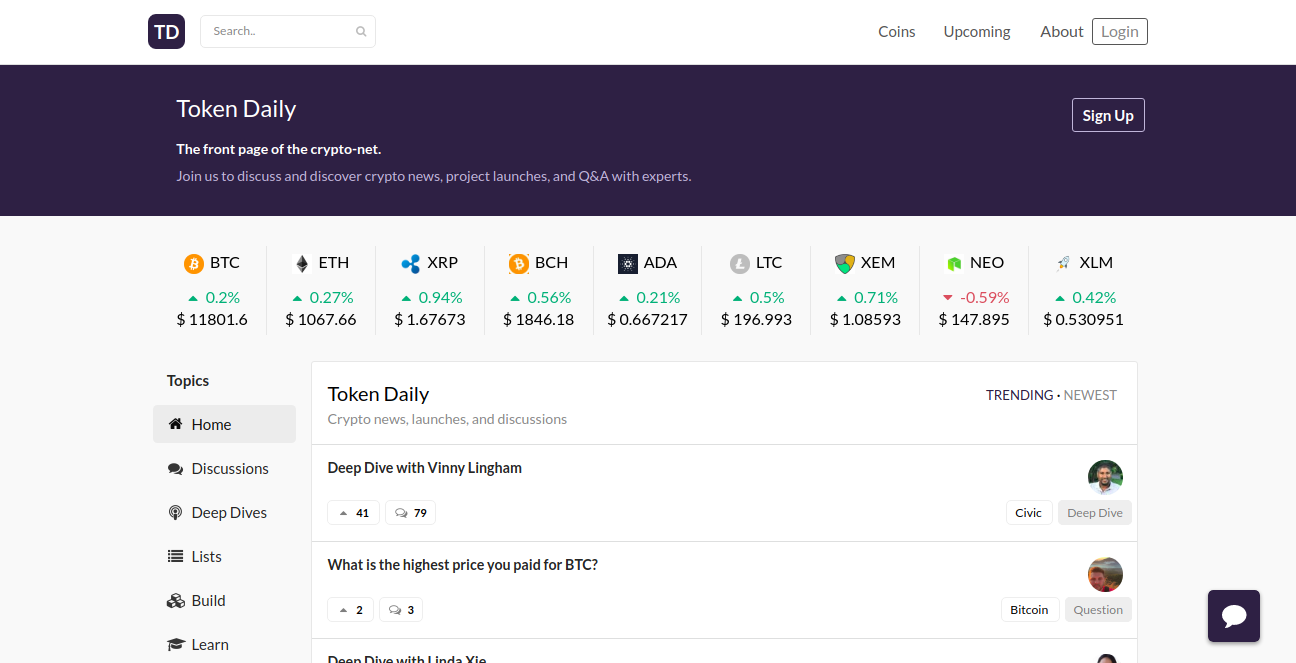Click the Bitcoin BTC coin icon
Viewport: 1296px width, 663px height.
[x=194, y=263]
